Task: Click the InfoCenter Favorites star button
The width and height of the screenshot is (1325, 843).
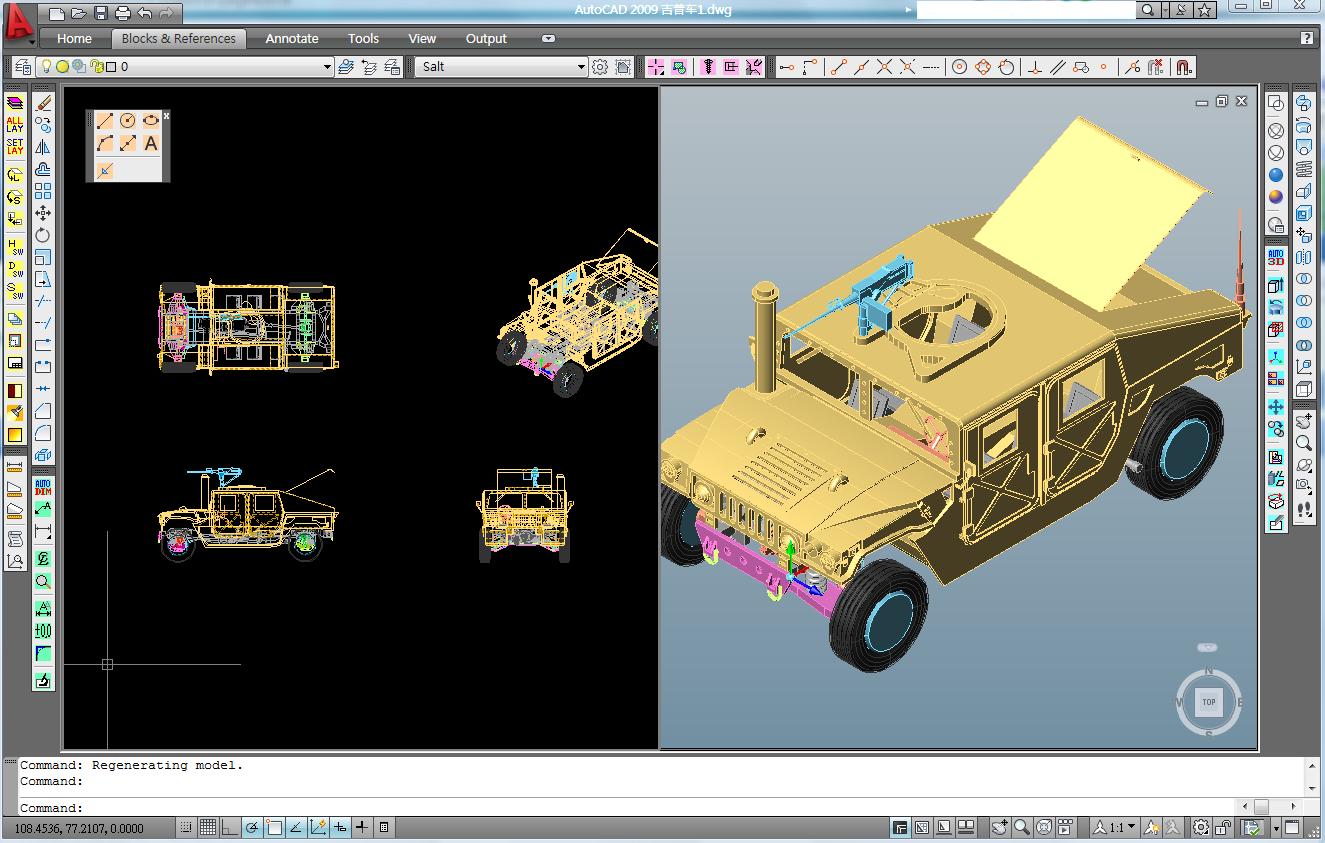Action: point(1205,10)
